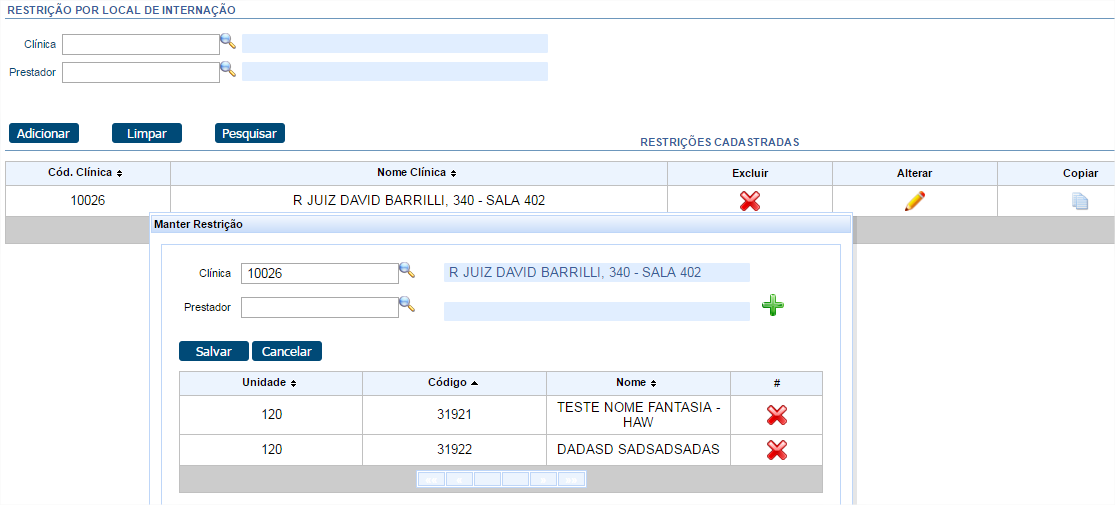The height and width of the screenshot is (505, 1115).
Task: Click Unidade 120 in the 31921 row
Action: click(271, 414)
